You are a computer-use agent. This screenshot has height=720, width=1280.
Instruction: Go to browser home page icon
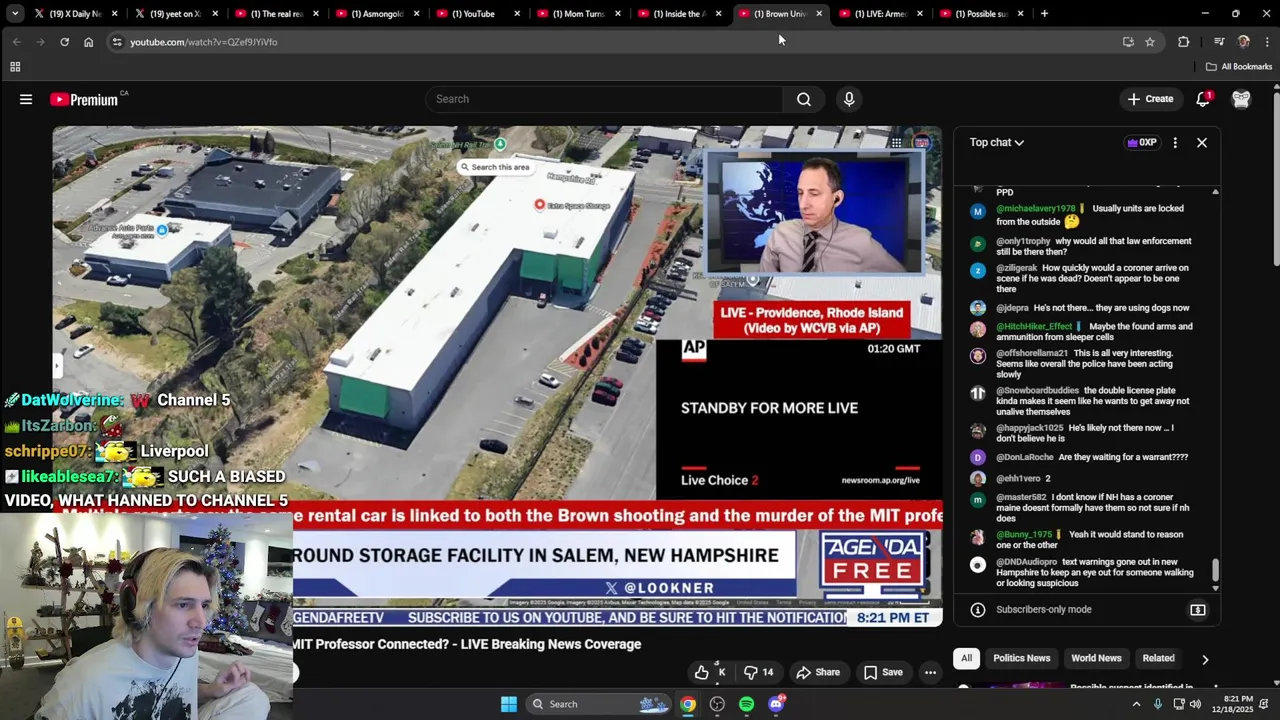point(88,42)
